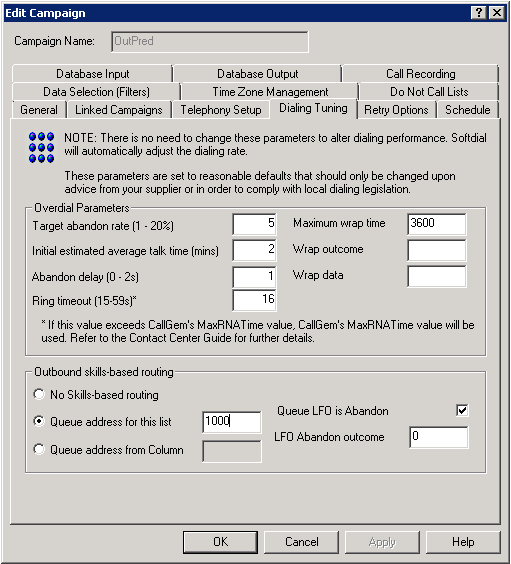Image resolution: width=511 pixels, height=564 pixels.
Task: Go to the Telephony Setup tab
Action: (x=221, y=110)
